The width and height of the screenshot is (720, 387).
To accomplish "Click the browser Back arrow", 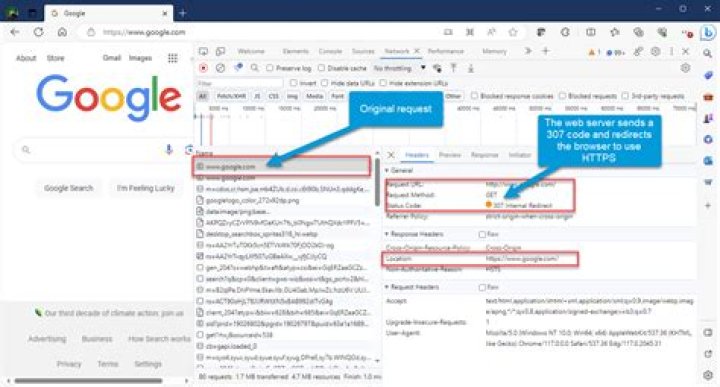I will (x=15, y=32).
